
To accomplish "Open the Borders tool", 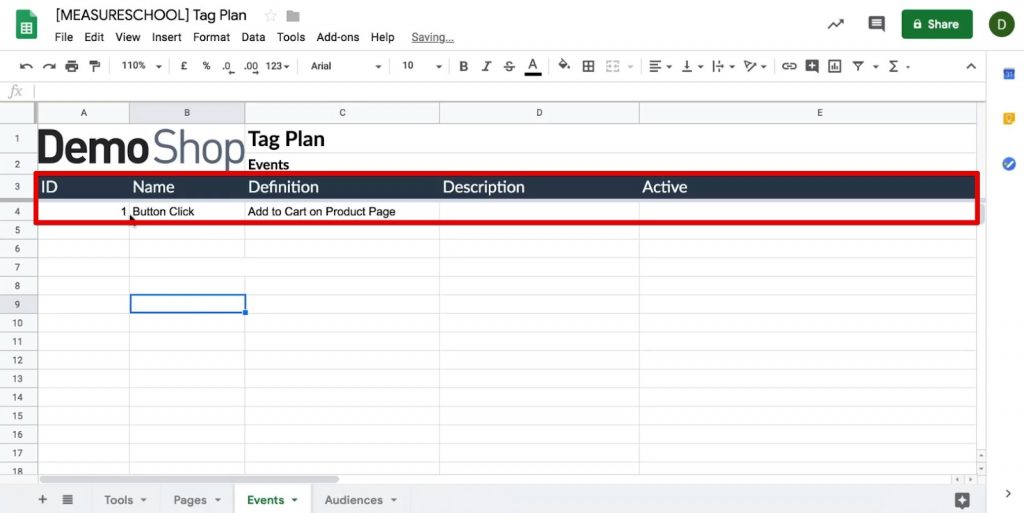I will (588, 66).
